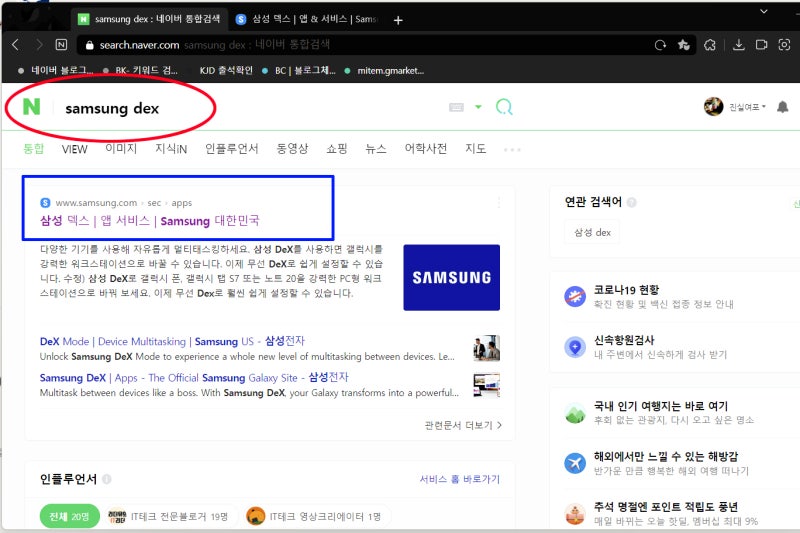Click the green search magnifier icon
The image size is (800, 533).
coord(504,107)
